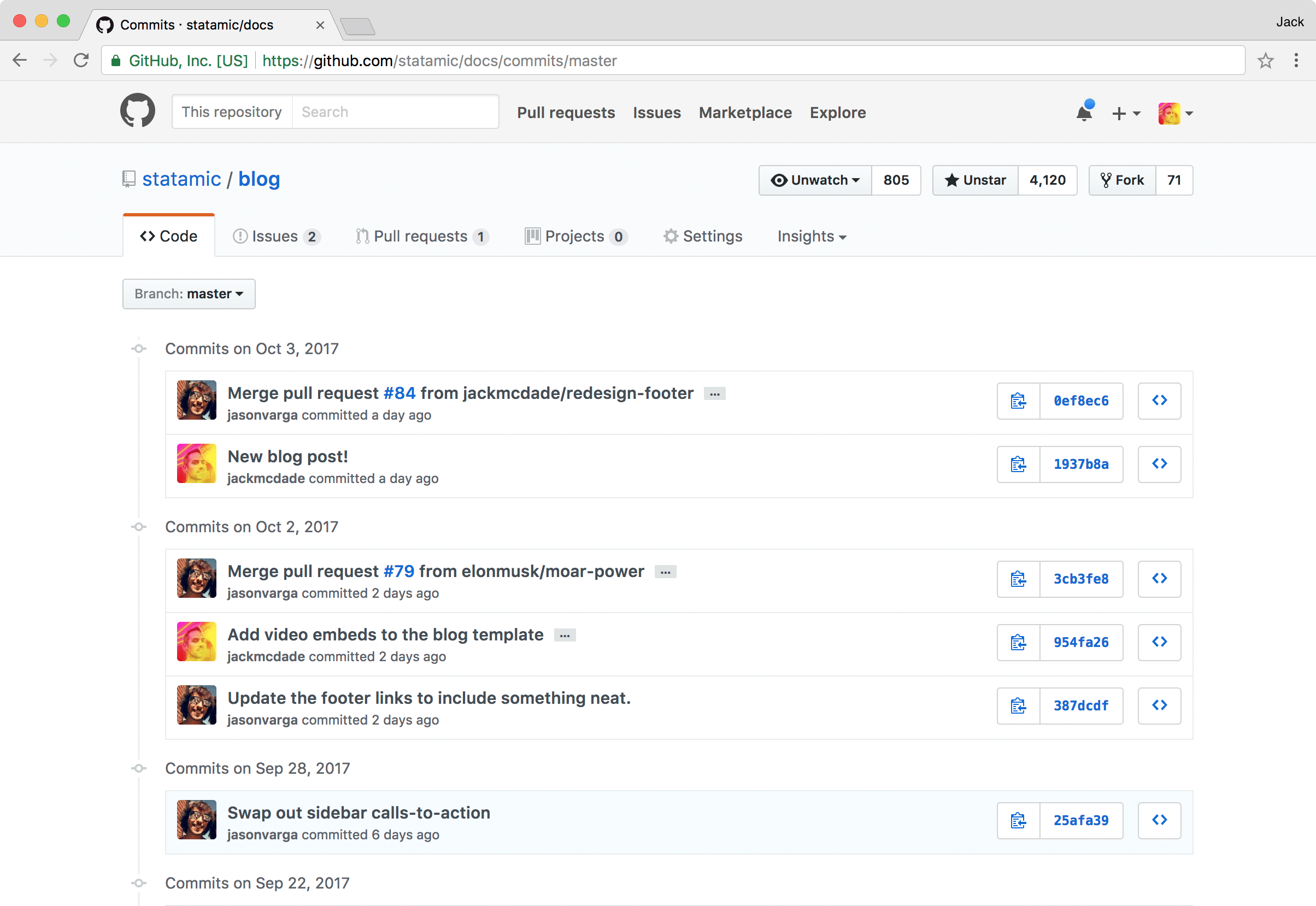Copy SHA for commit 25afa39
Viewport: 1316px width, 906px height.
click(x=1019, y=821)
